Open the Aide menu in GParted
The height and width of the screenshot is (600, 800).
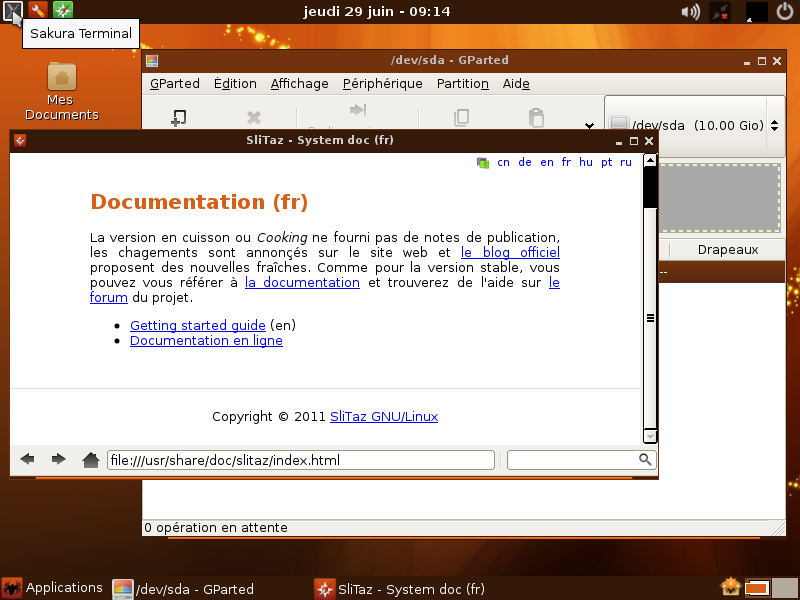[516, 84]
